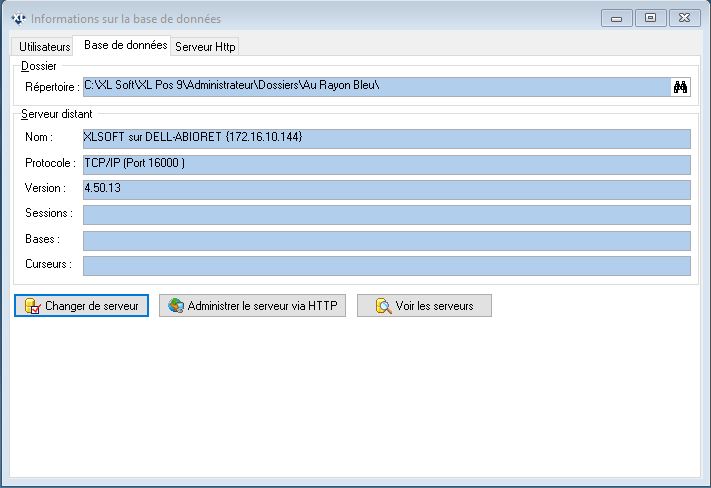Close the Informations sur la base window
The height and width of the screenshot is (488, 711).
684,18
